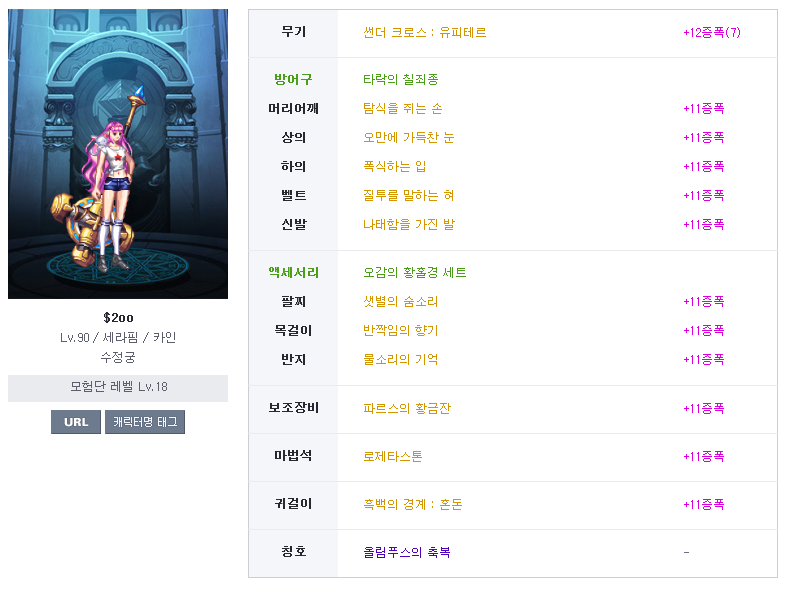
Task: Open shoulder item 탐식을 쥐는 손
Action: (x=403, y=108)
